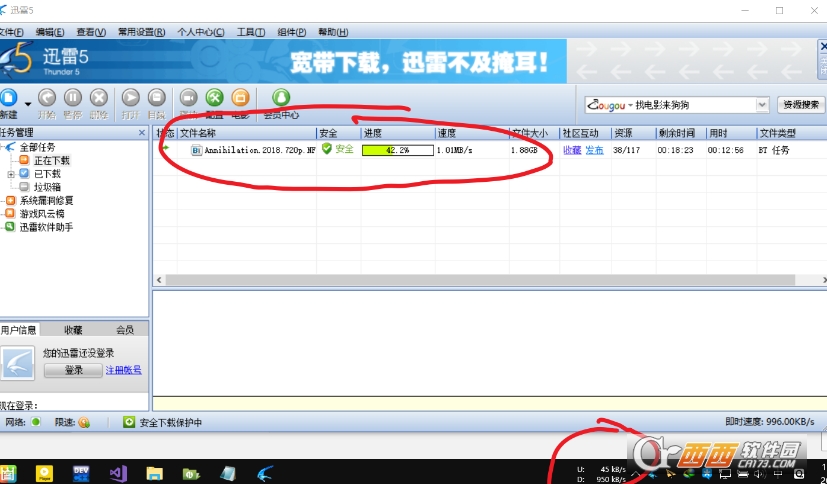Open the 个人中心(C) menu
This screenshot has width=827, height=484.
200,32
